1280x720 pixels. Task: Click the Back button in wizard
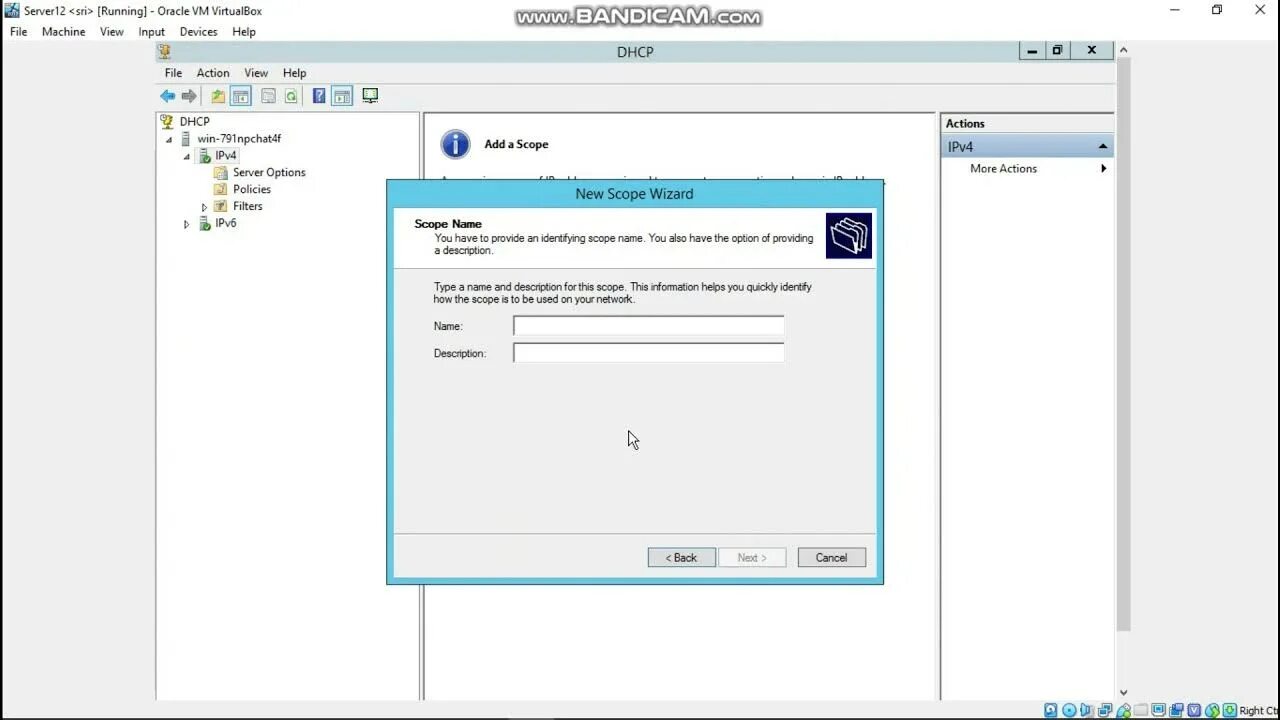click(x=682, y=558)
